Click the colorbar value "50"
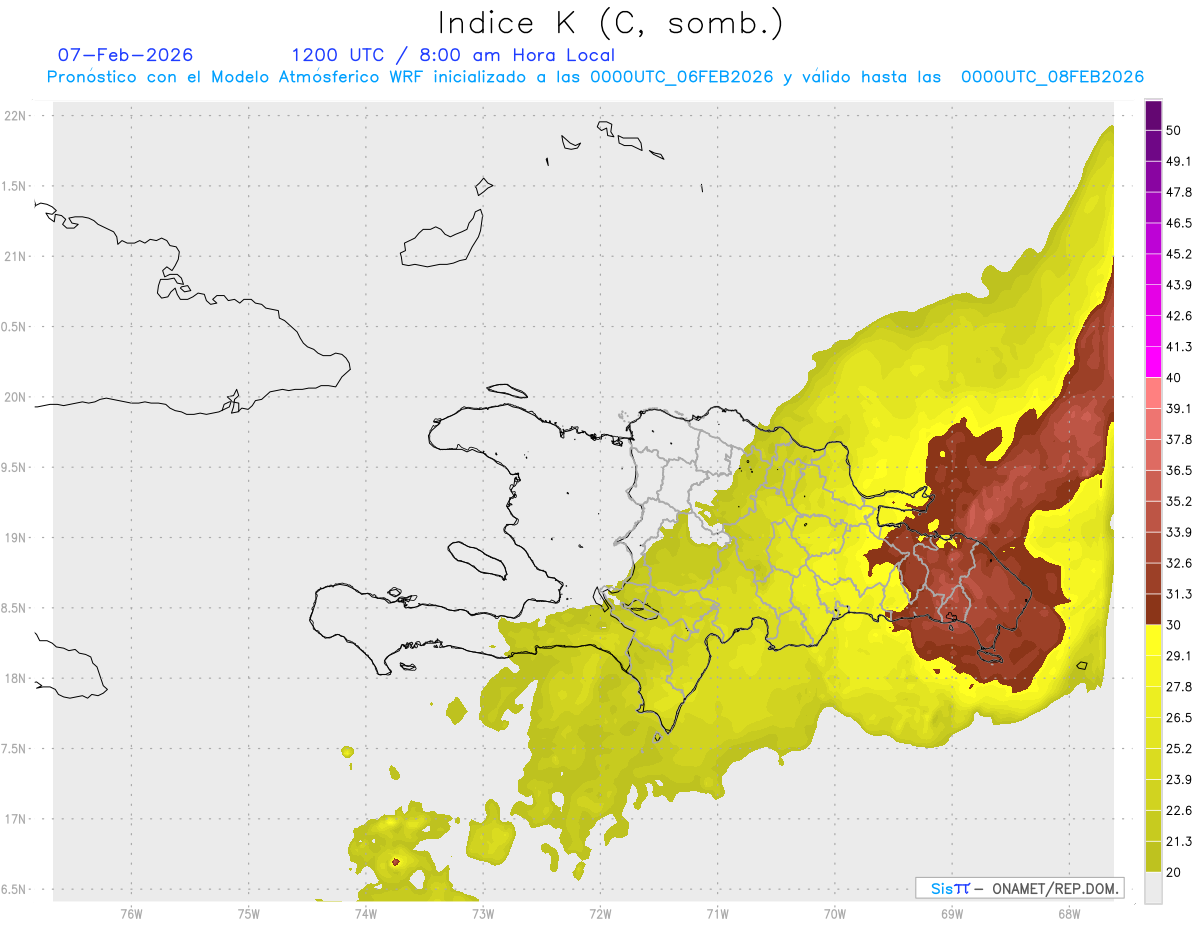 point(1174,130)
